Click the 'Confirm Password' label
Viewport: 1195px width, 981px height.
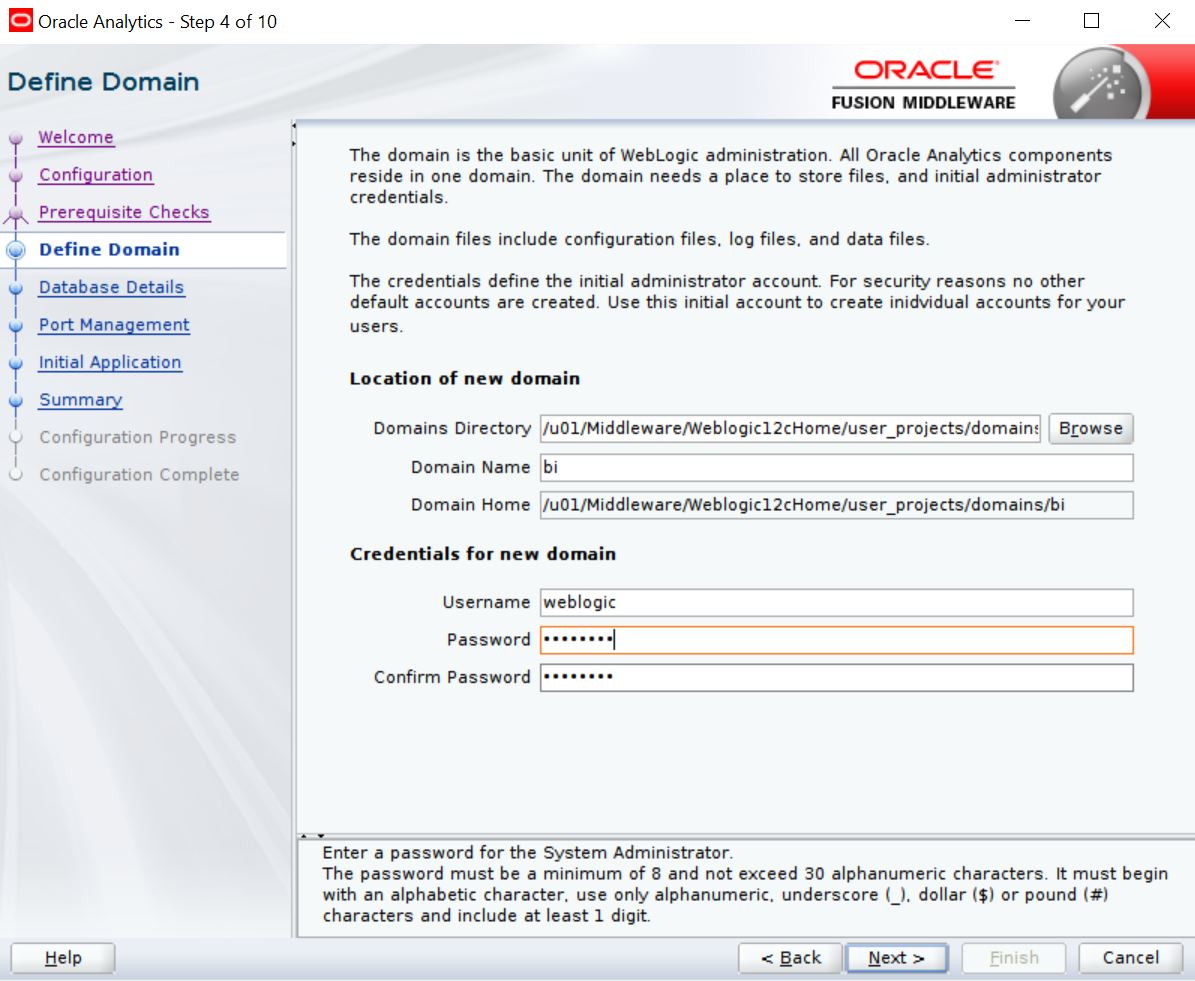click(452, 677)
